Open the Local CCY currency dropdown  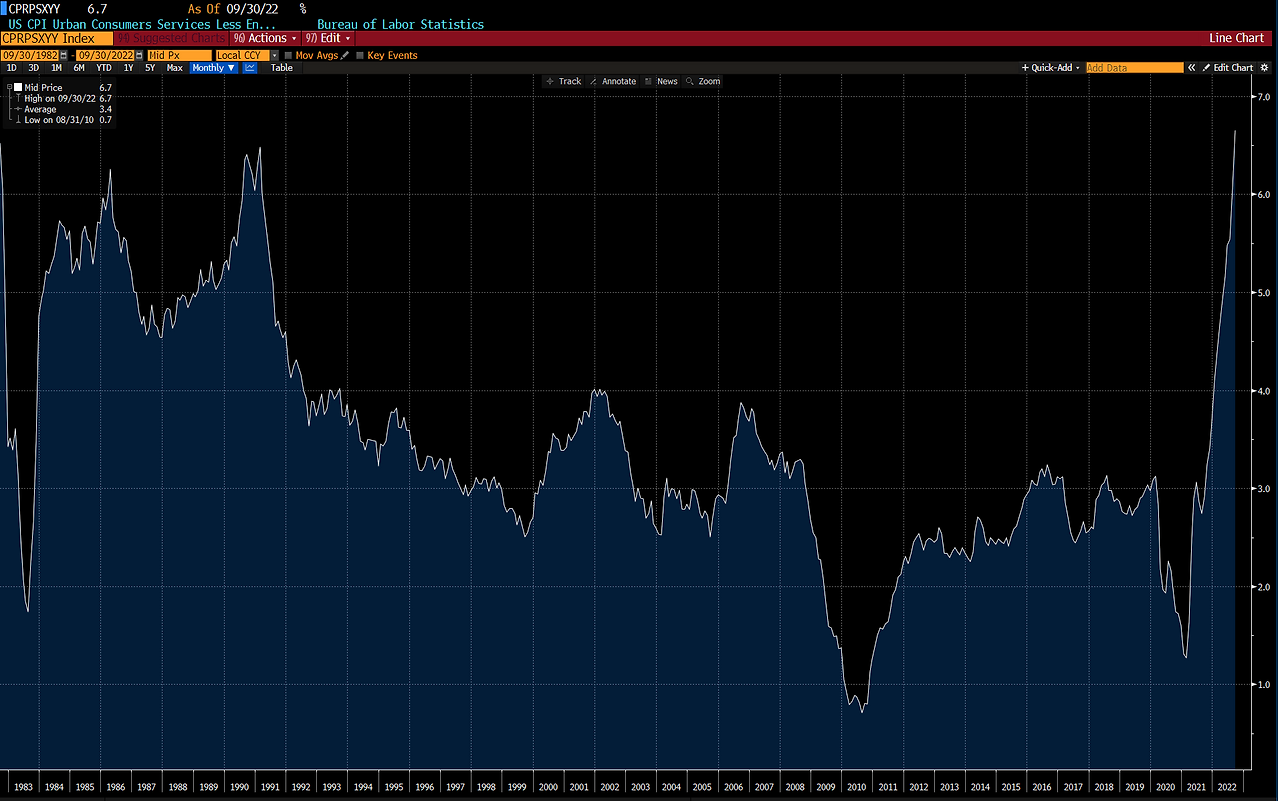pyautogui.click(x=274, y=55)
